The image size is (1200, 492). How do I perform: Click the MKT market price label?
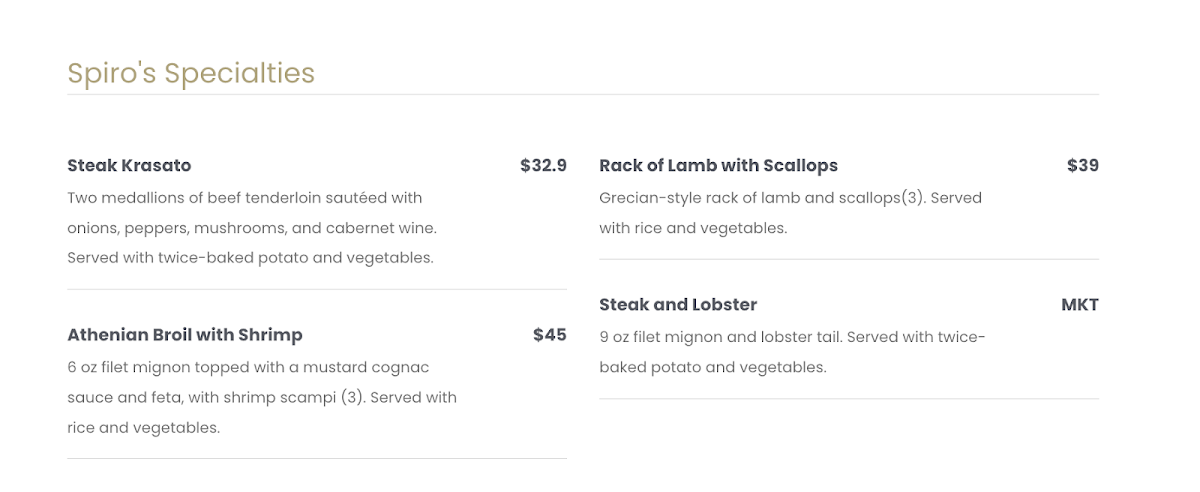1079,304
